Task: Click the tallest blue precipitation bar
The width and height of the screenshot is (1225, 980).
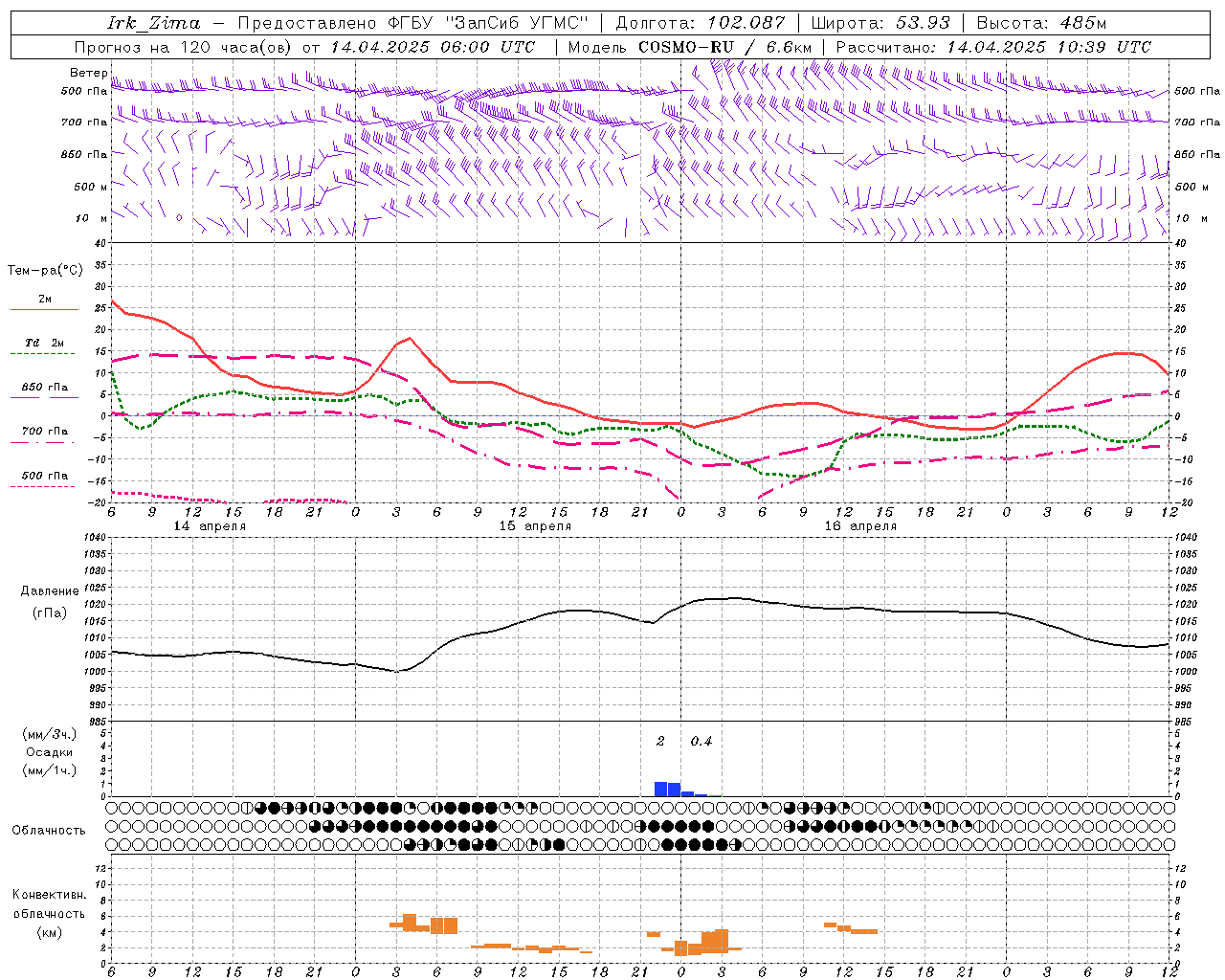Action: [660, 790]
